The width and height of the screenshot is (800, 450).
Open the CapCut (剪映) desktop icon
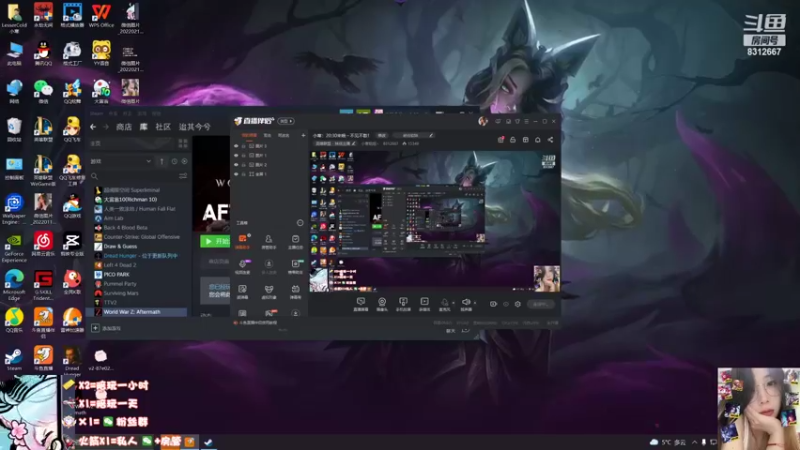coord(72,243)
